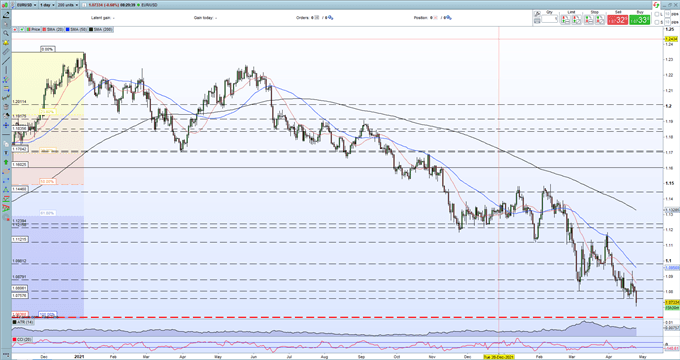Click the Qty quantity input field
Viewport: 680px width, 360px height.
pos(550,19)
